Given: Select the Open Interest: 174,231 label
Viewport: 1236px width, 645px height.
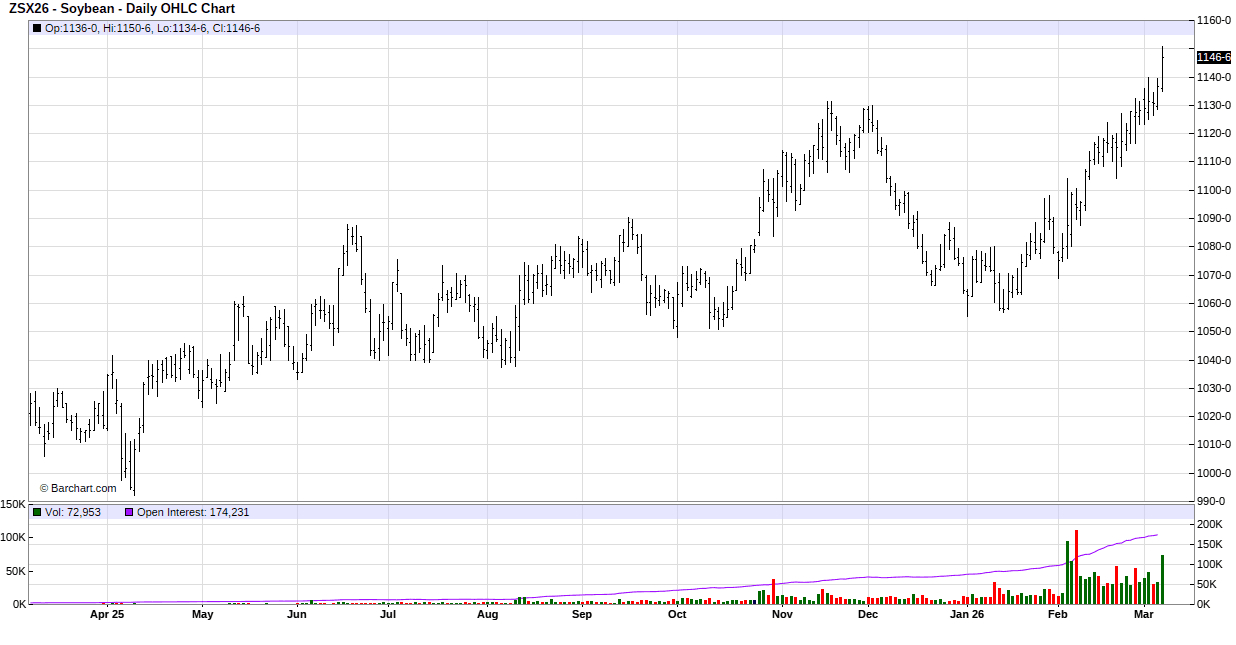Looking at the screenshot, I should 193,512.
